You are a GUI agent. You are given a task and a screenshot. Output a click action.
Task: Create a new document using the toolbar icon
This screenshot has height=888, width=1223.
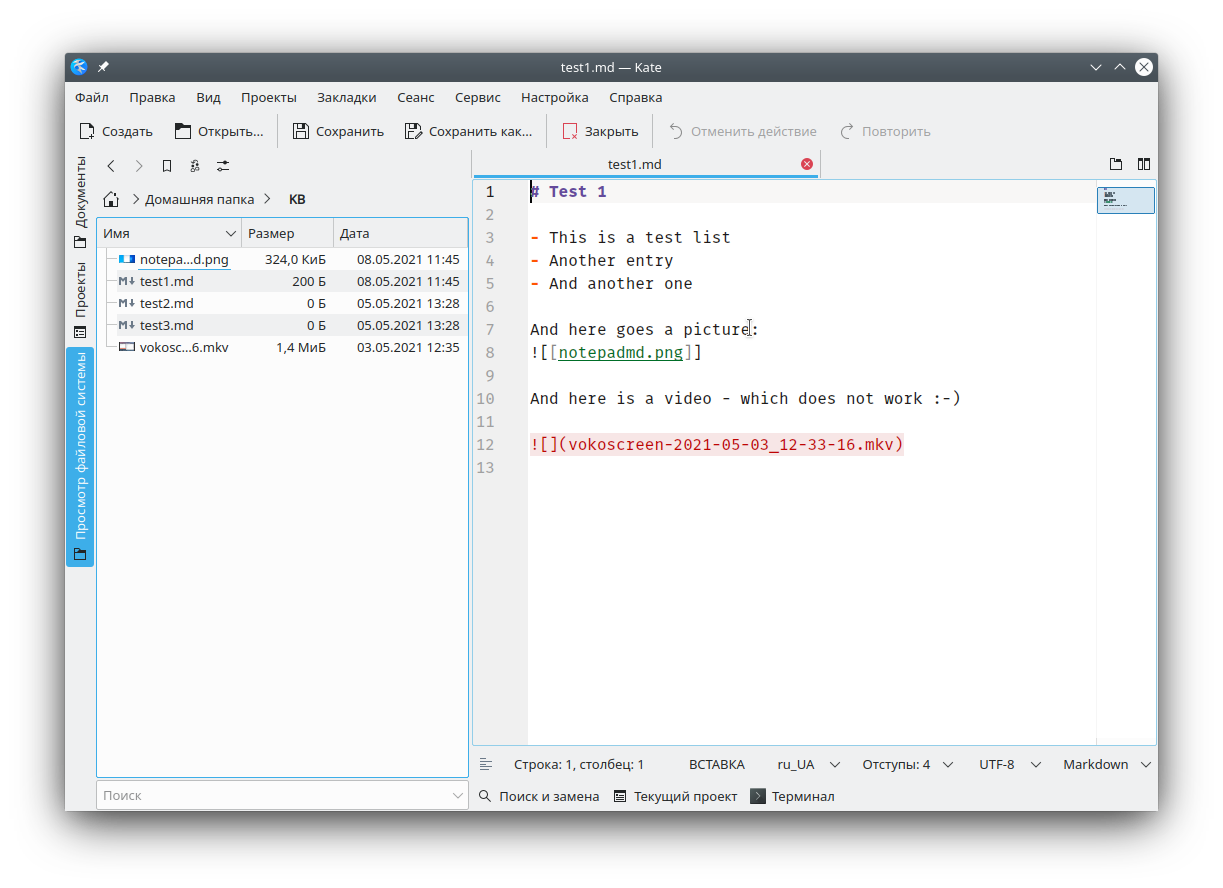pyautogui.click(x=115, y=131)
